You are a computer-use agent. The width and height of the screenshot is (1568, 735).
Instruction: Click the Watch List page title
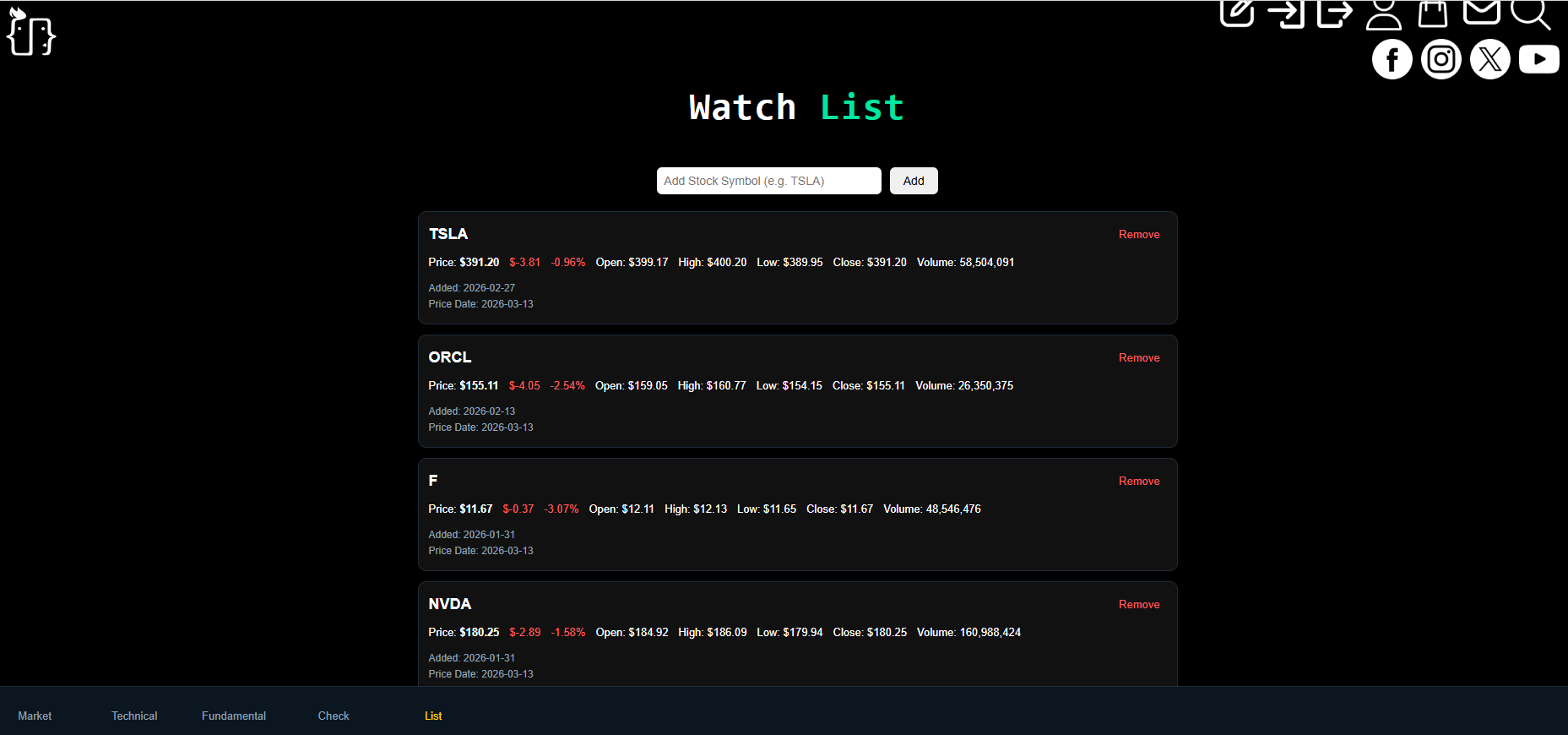click(796, 107)
